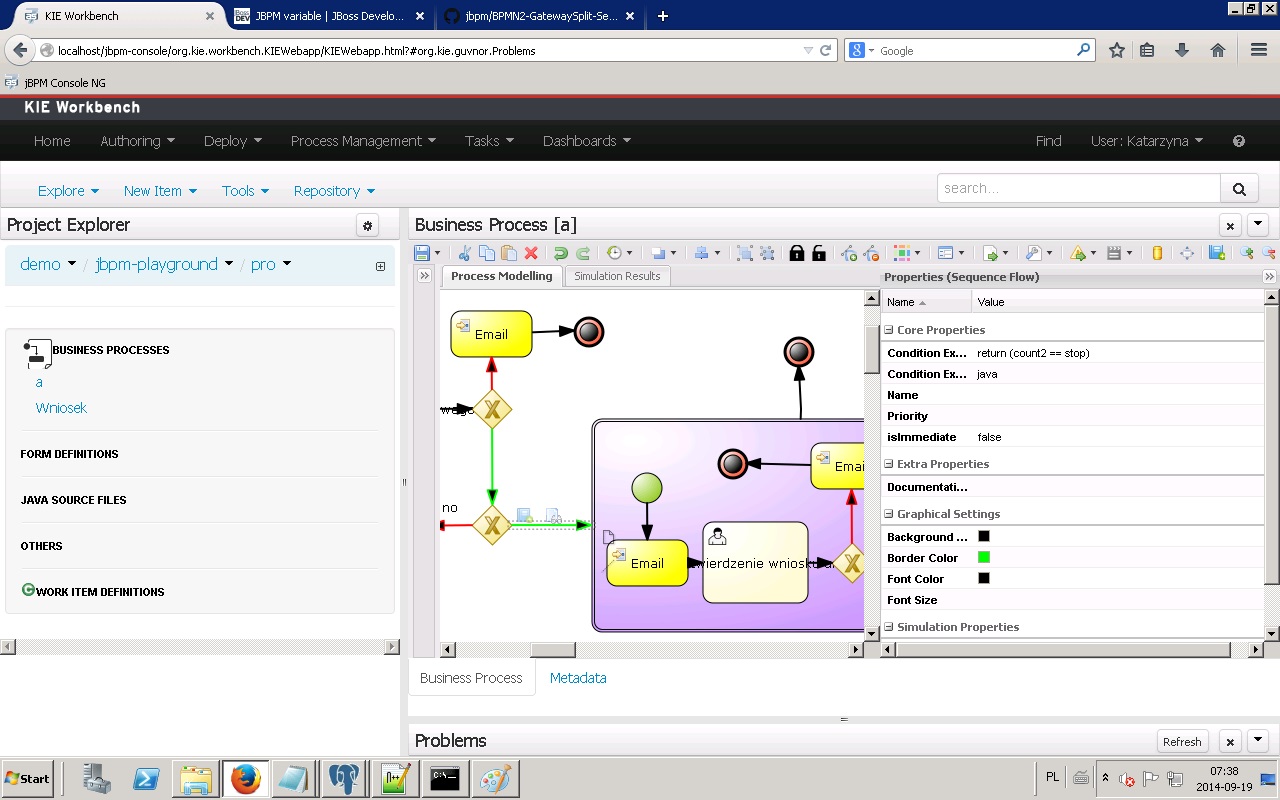Viewport: 1280px width, 800px height.
Task: Click the export/share process icon
Action: 990,254
